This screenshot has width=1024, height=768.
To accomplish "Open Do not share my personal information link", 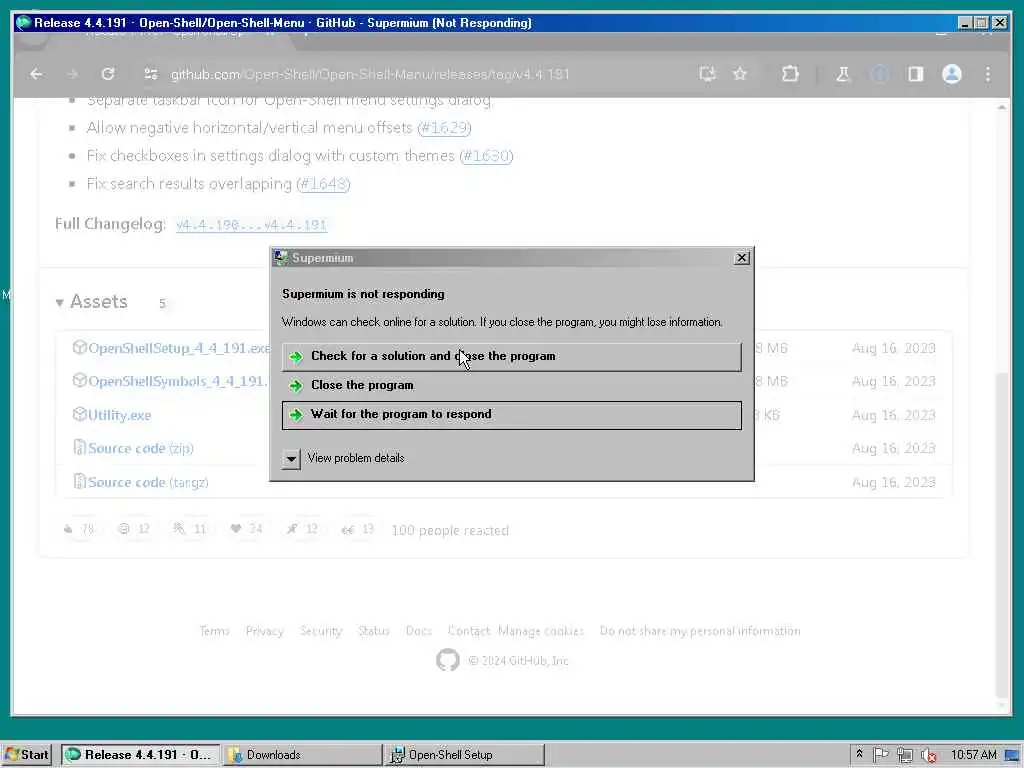I will click(x=700, y=631).
